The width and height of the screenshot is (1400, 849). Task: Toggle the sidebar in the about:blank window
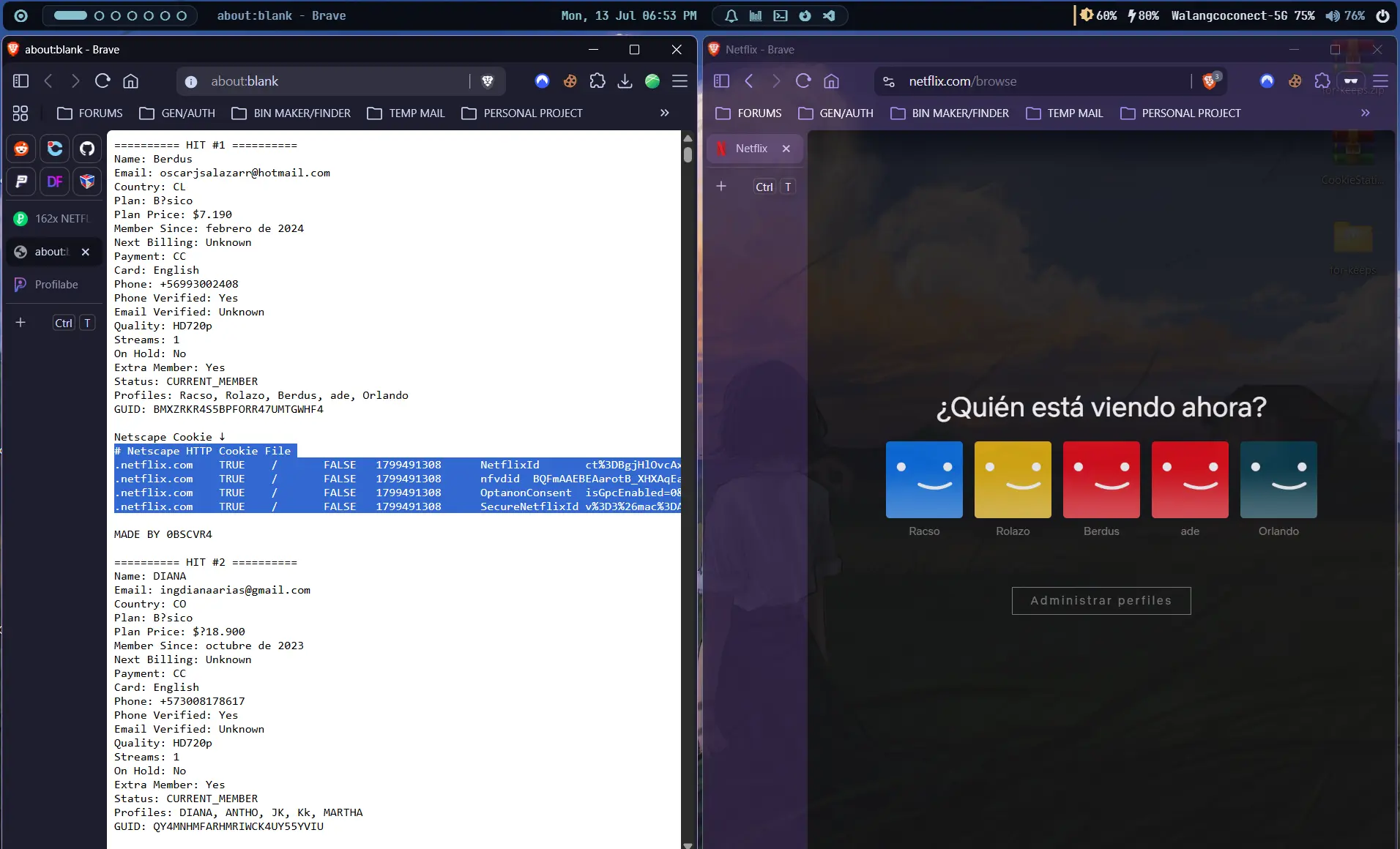pyautogui.click(x=21, y=81)
